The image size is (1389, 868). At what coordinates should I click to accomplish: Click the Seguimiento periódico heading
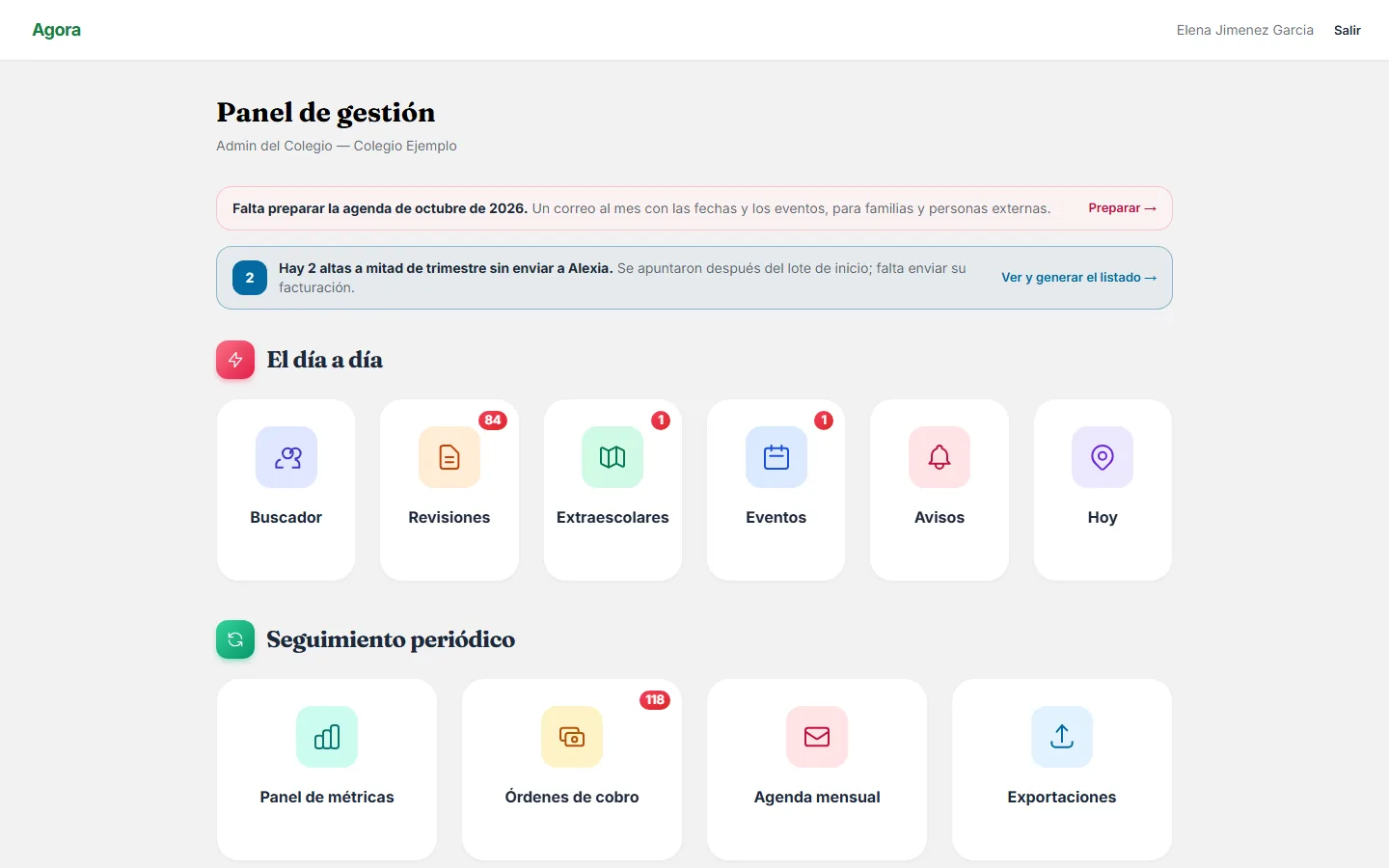tap(391, 639)
